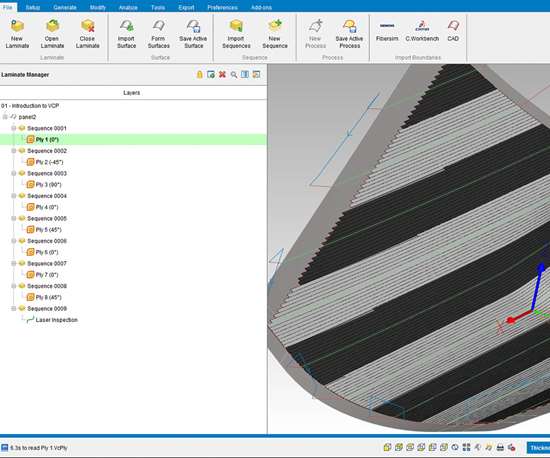The width and height of the screenshot is (550, 458).
Task: Select the Ply 1 (0°) row
Action: [133, 140]
